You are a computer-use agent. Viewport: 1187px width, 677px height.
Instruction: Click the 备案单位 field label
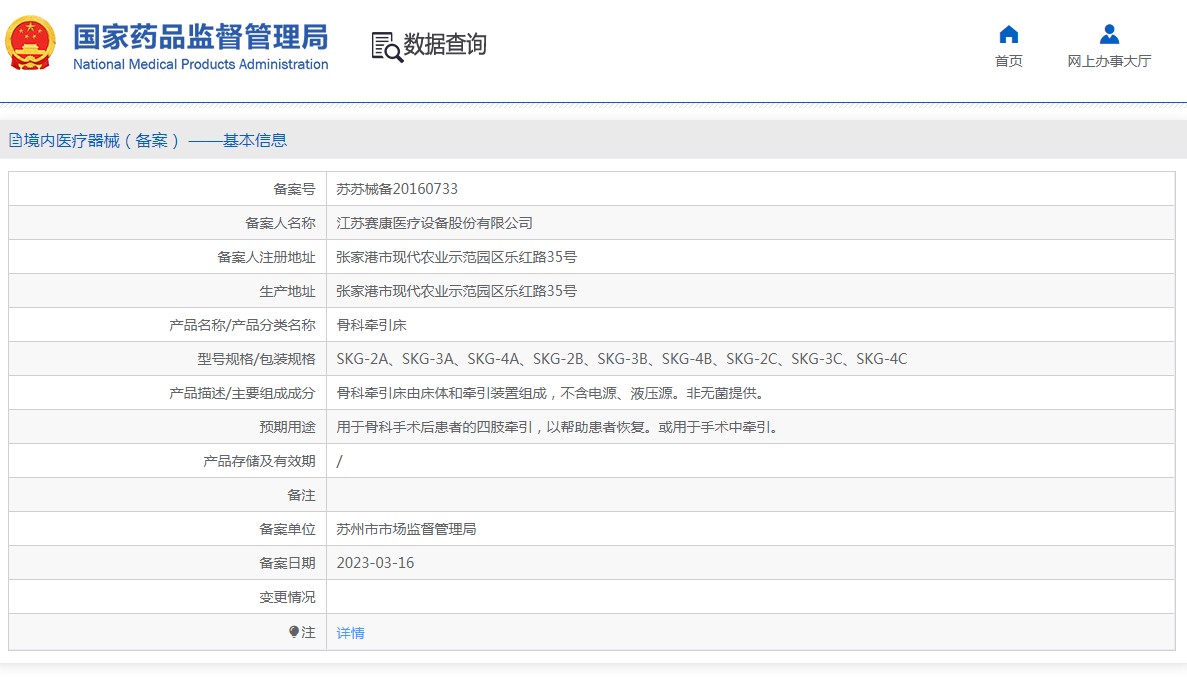click(x=288, y=529)
